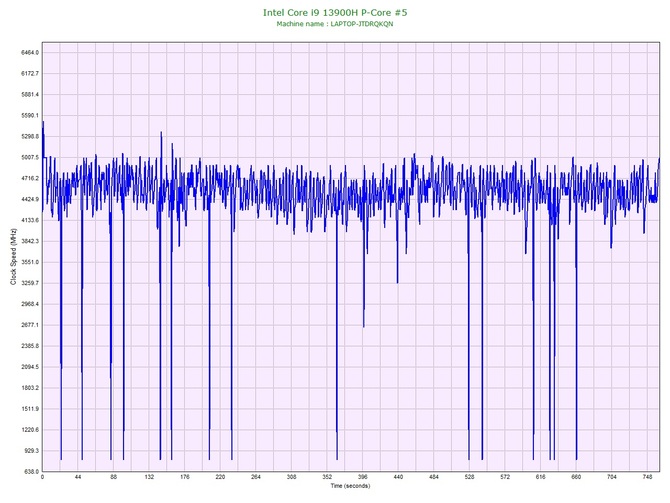Screen dimensions: 670x503
Task: Click the x-axis tick label 308
Action: pyautogui.click(x=291, y=477)
